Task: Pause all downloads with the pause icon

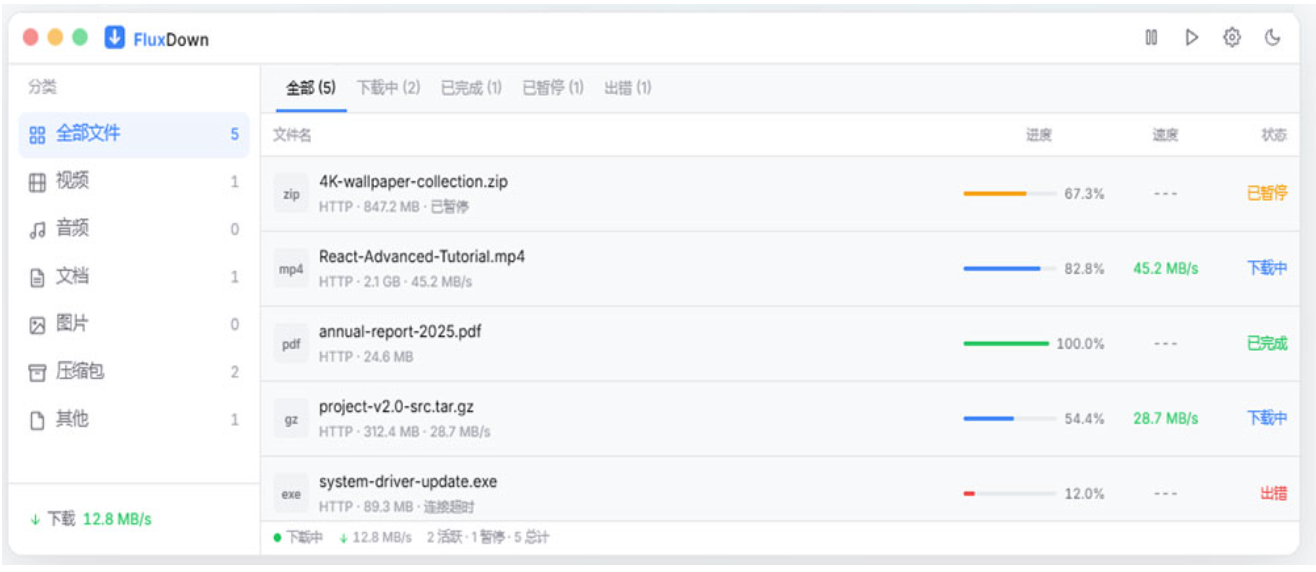Action: pyautogui.click(x=1151, y=37)
